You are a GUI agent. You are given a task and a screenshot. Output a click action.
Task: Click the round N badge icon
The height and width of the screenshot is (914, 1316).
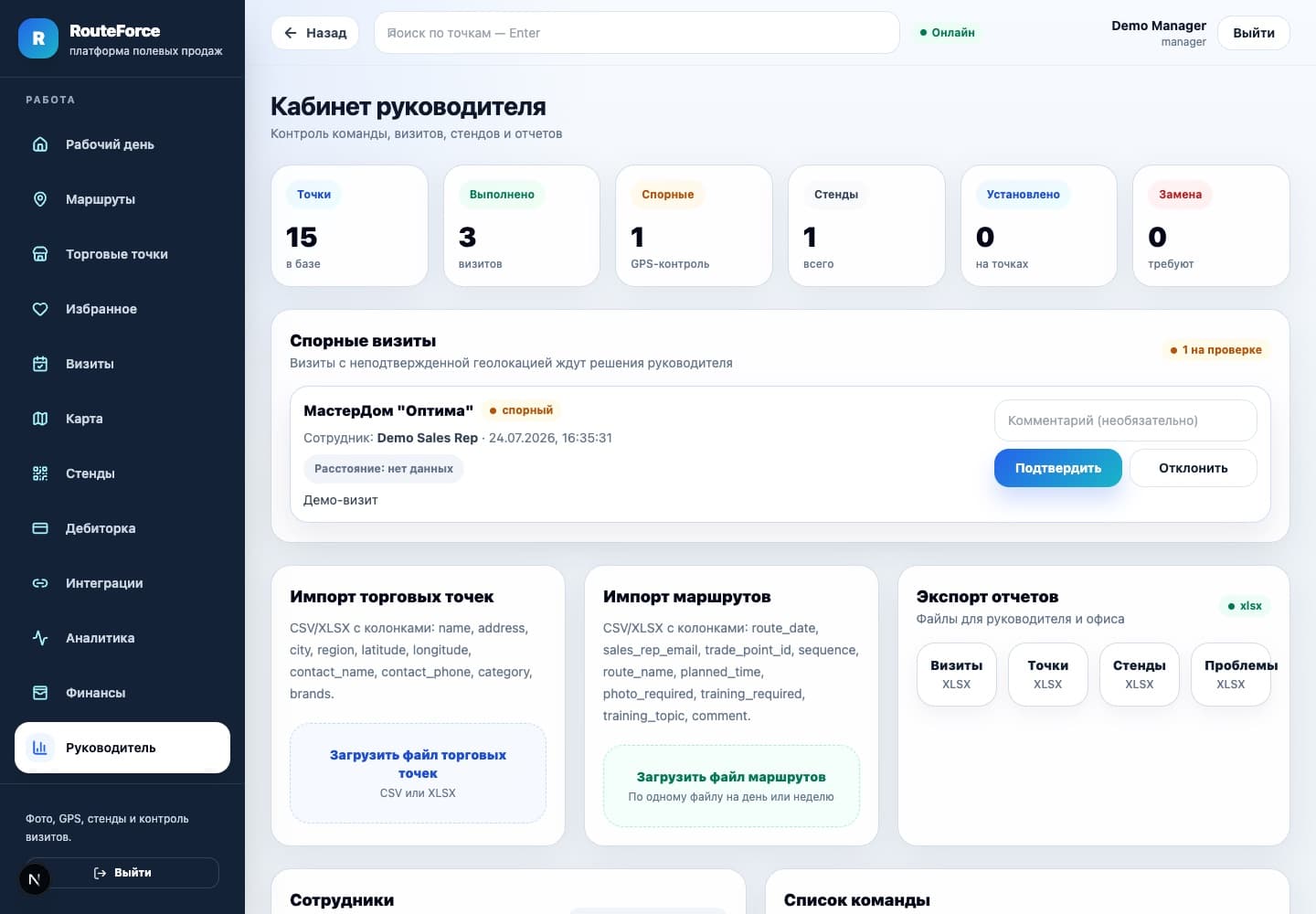coord(35,880)
